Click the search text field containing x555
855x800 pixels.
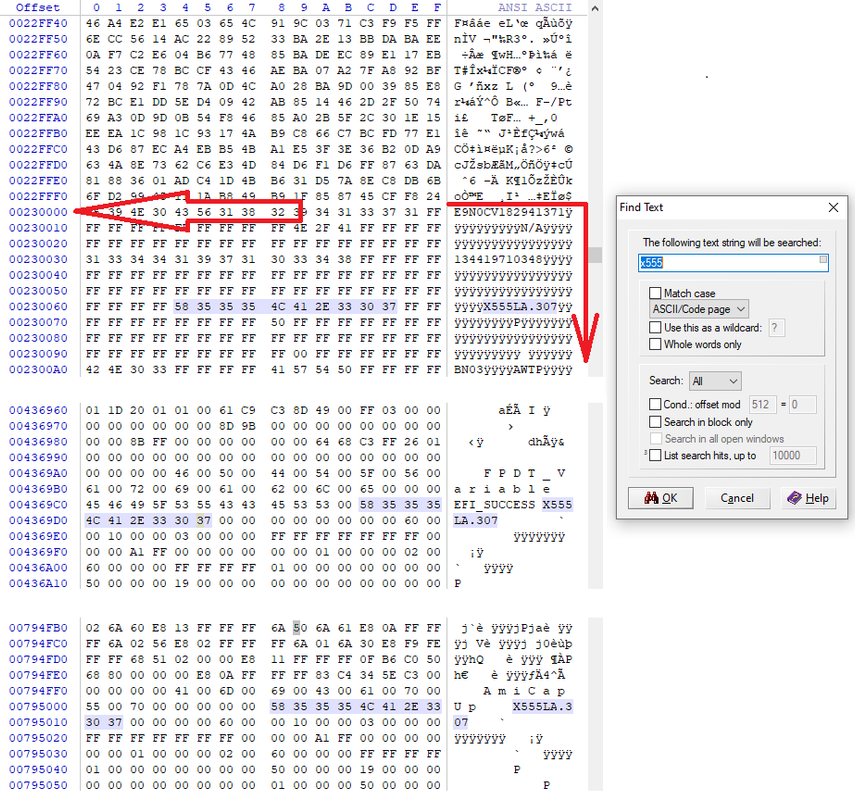click(733, 263)
